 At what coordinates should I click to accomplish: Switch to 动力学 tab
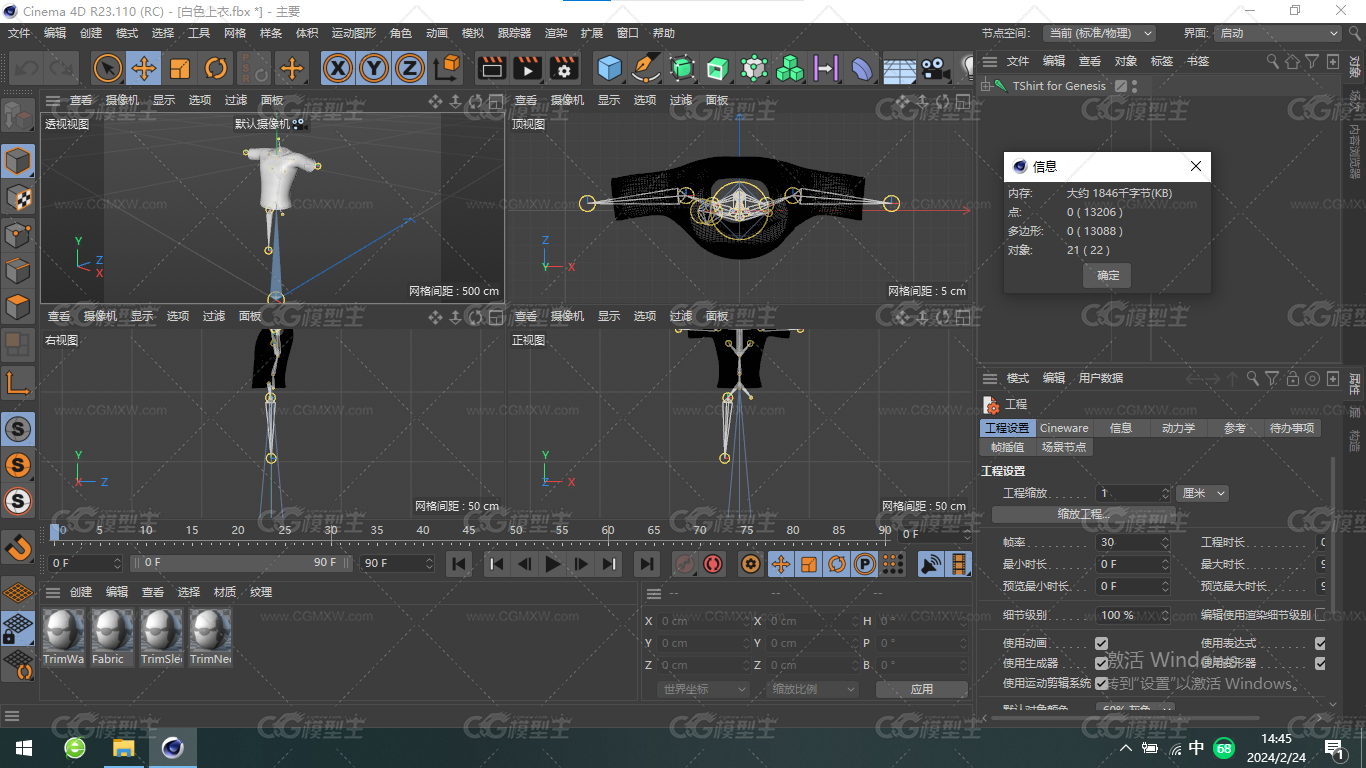click(x=1178, y=428)
